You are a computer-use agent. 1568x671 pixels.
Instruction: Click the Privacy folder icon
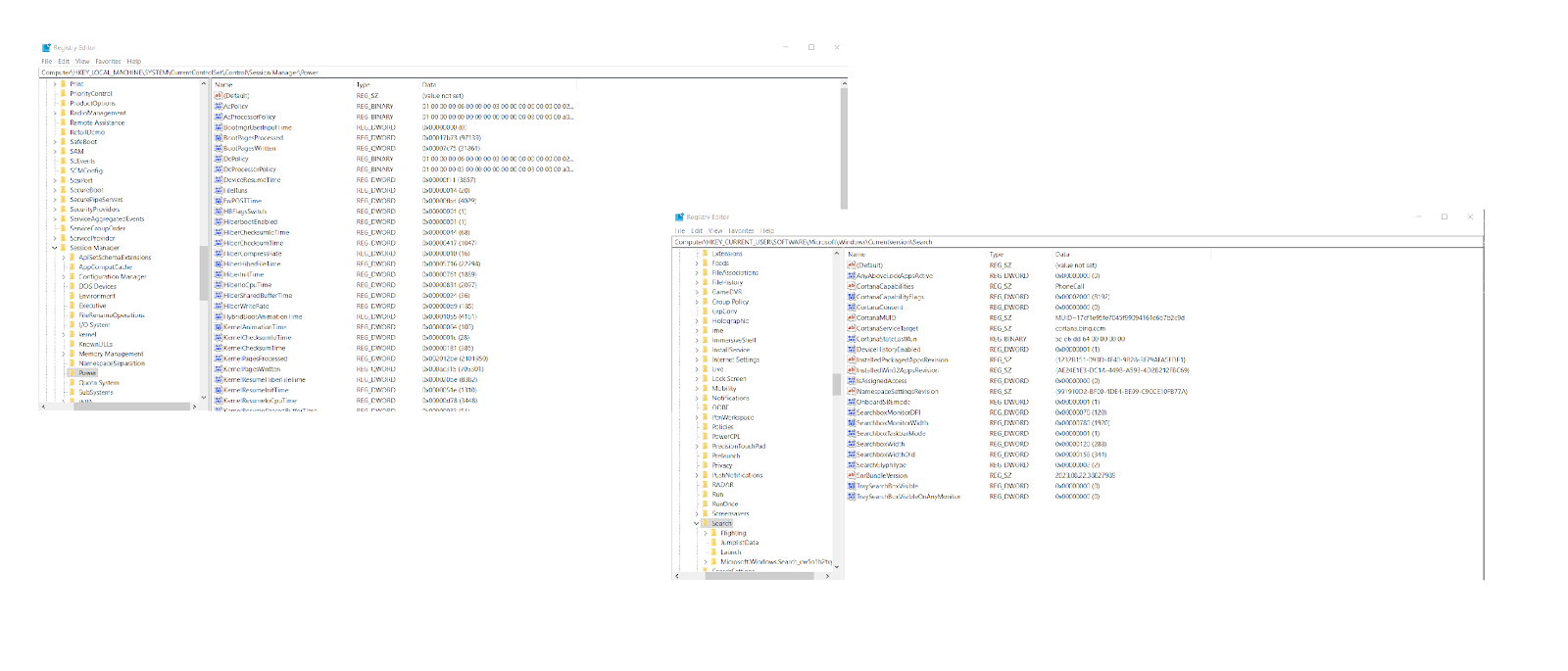click(x=706, y=465)
